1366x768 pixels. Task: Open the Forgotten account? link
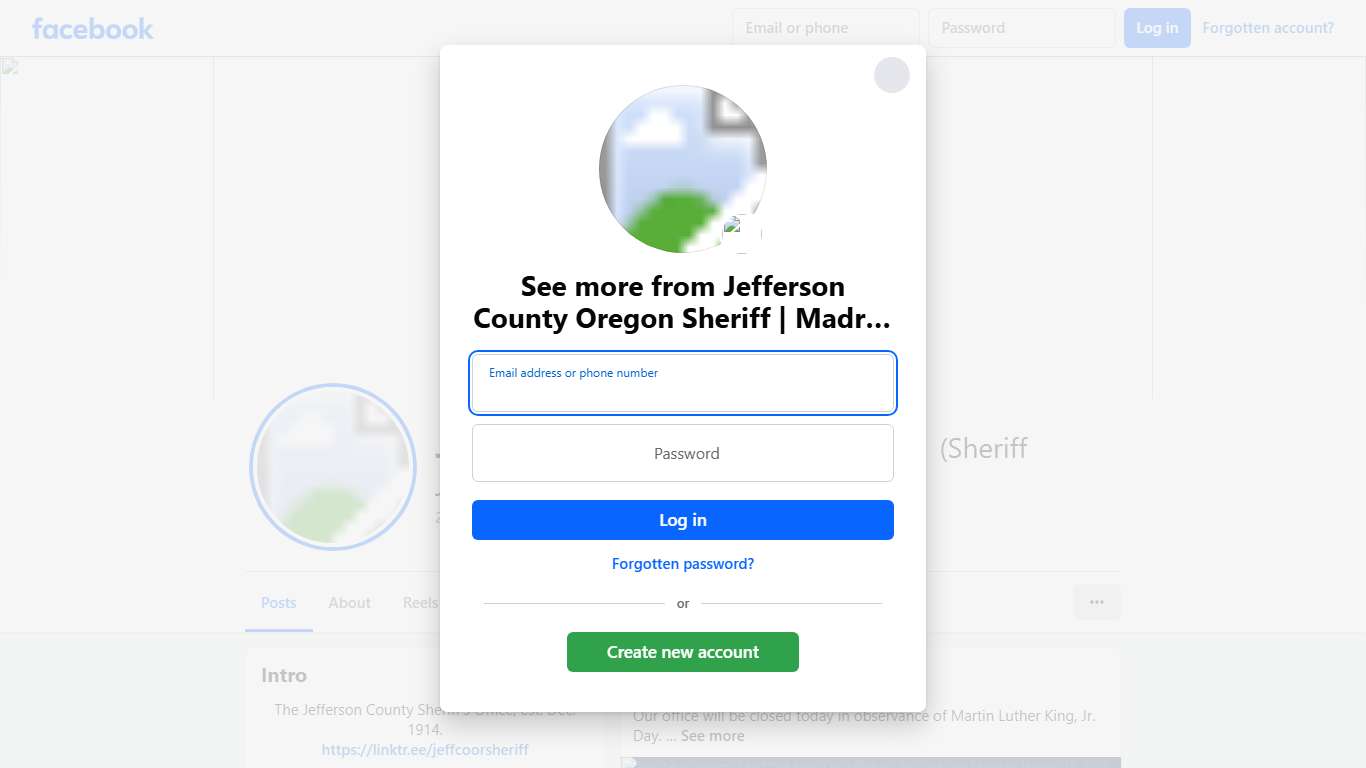[1268, 28]
